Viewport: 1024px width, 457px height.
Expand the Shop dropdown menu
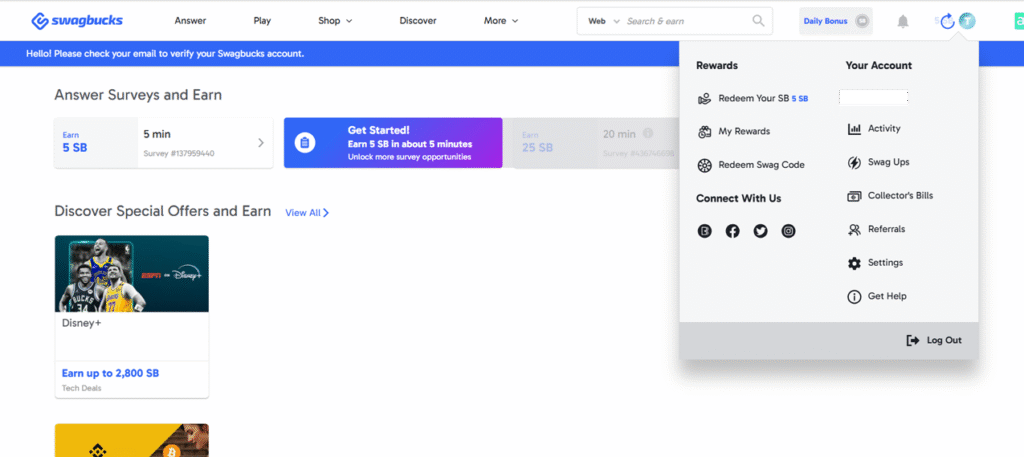coord(335,20)
